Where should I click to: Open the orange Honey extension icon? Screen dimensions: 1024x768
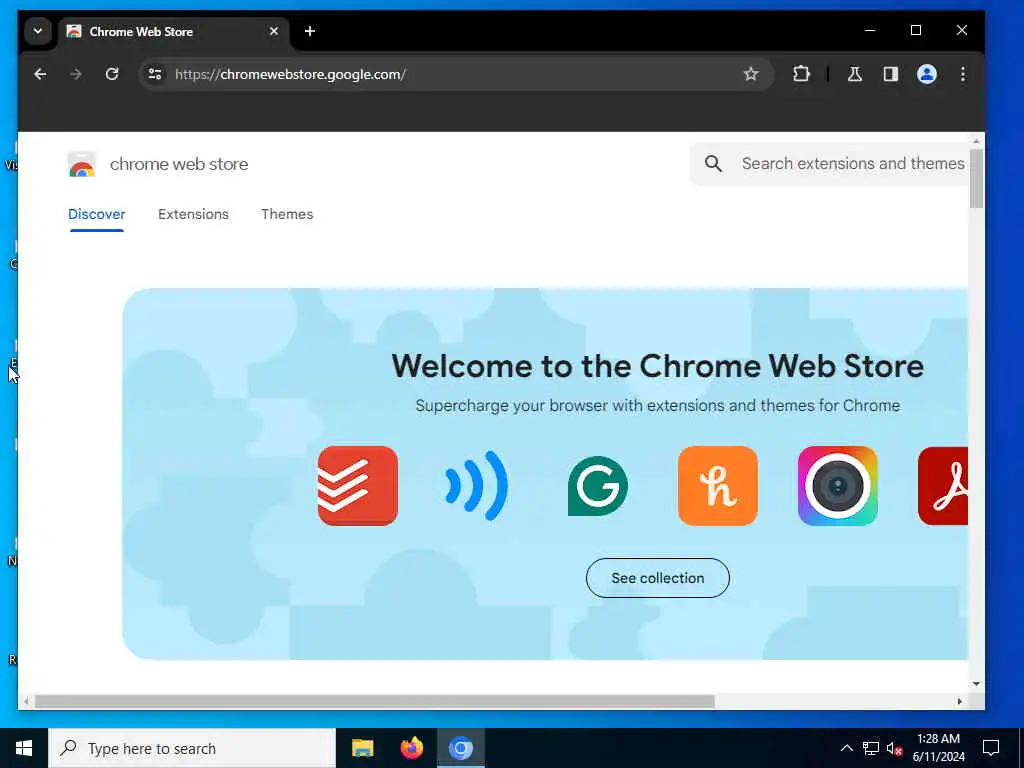tap(718, 486)
